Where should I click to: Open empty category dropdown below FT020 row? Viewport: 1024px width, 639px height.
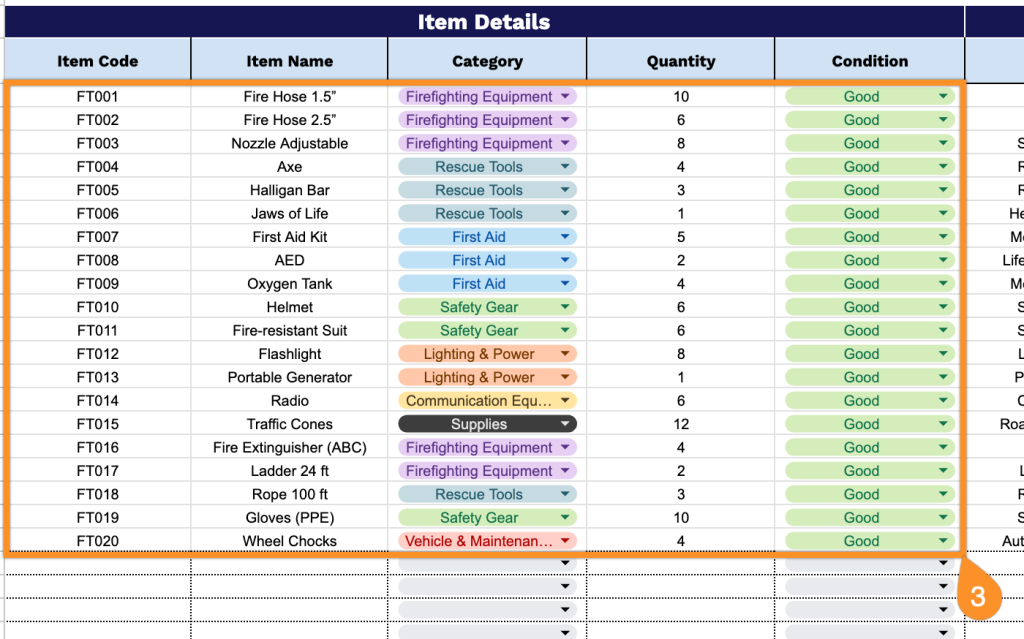[x=565, y=564]
